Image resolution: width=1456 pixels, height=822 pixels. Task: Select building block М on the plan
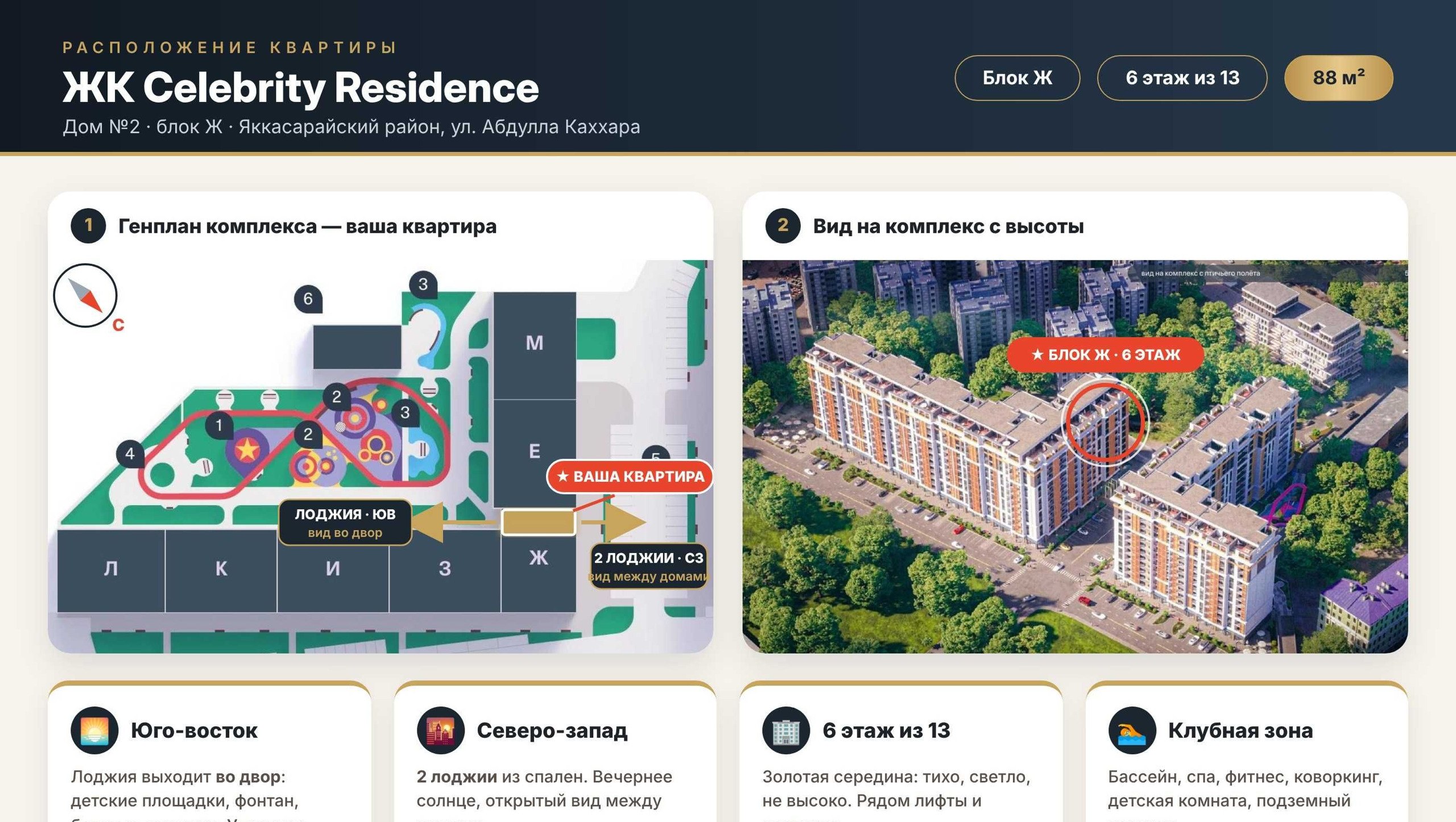[x=535, y=345]
